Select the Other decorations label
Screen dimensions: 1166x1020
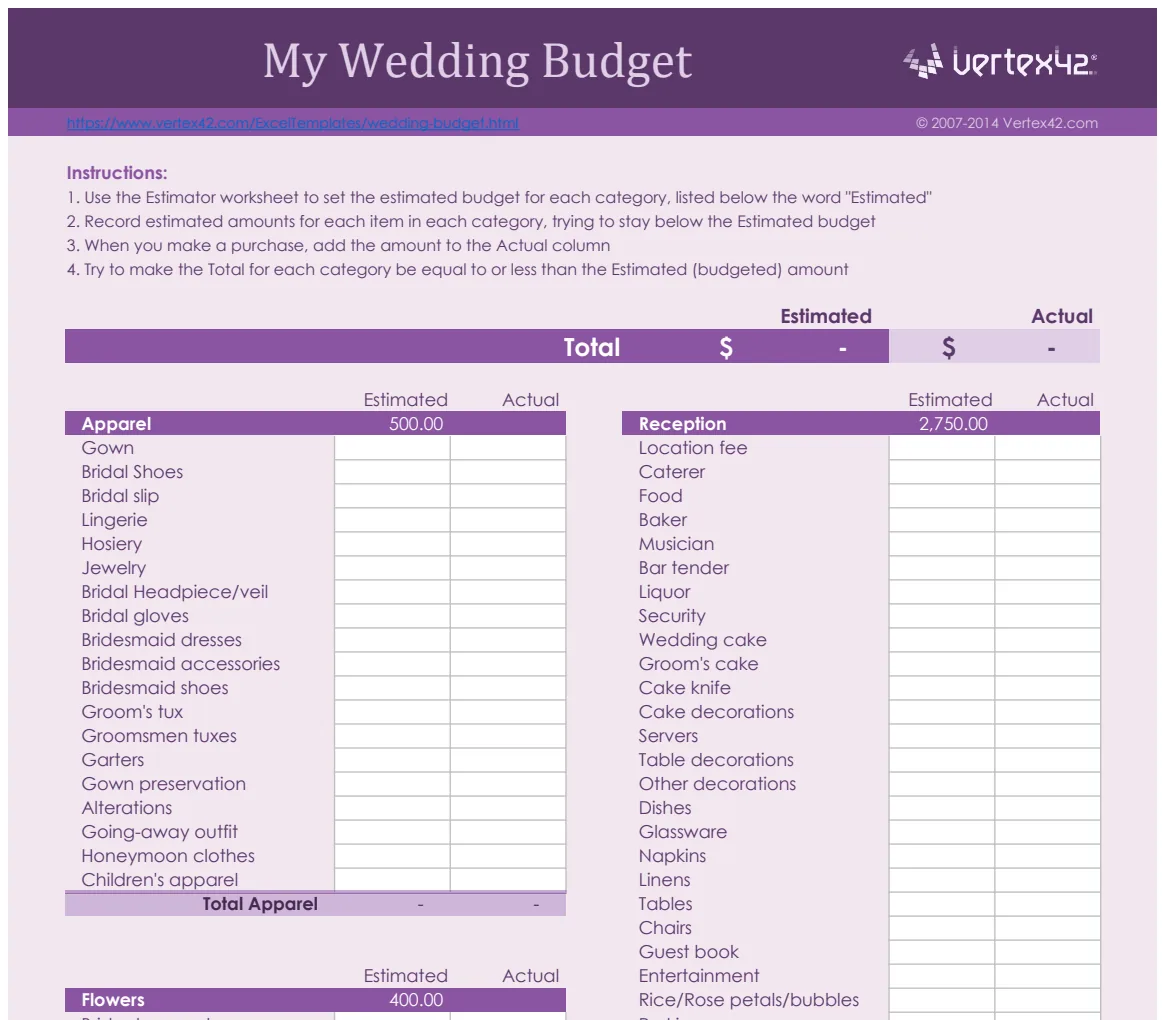[717, 784]
